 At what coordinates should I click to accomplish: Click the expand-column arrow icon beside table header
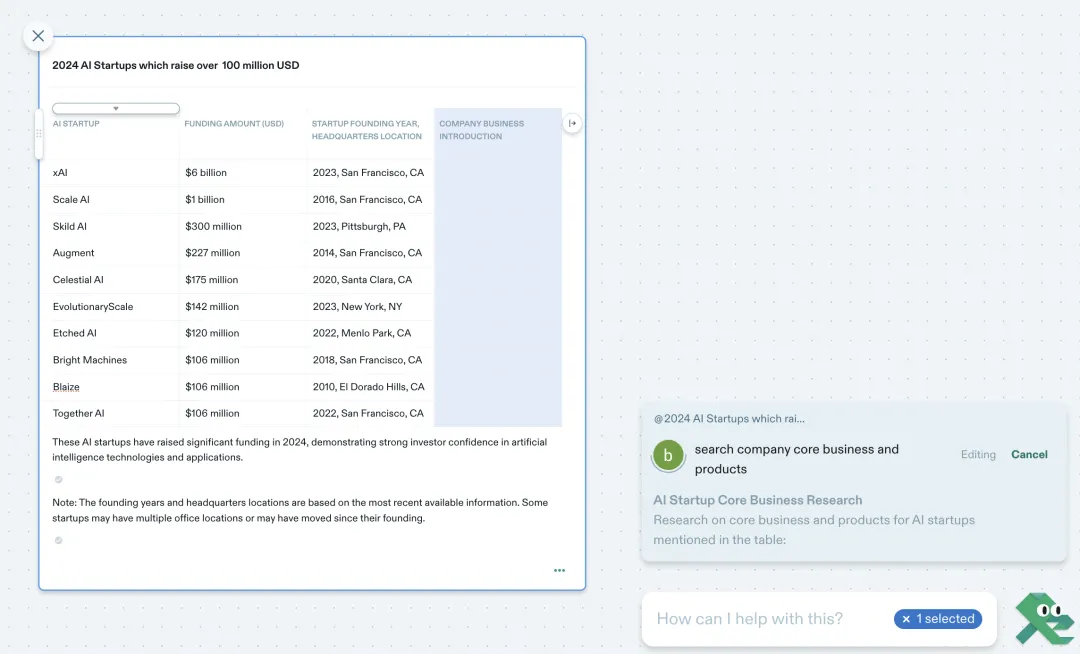coord(572,123)
